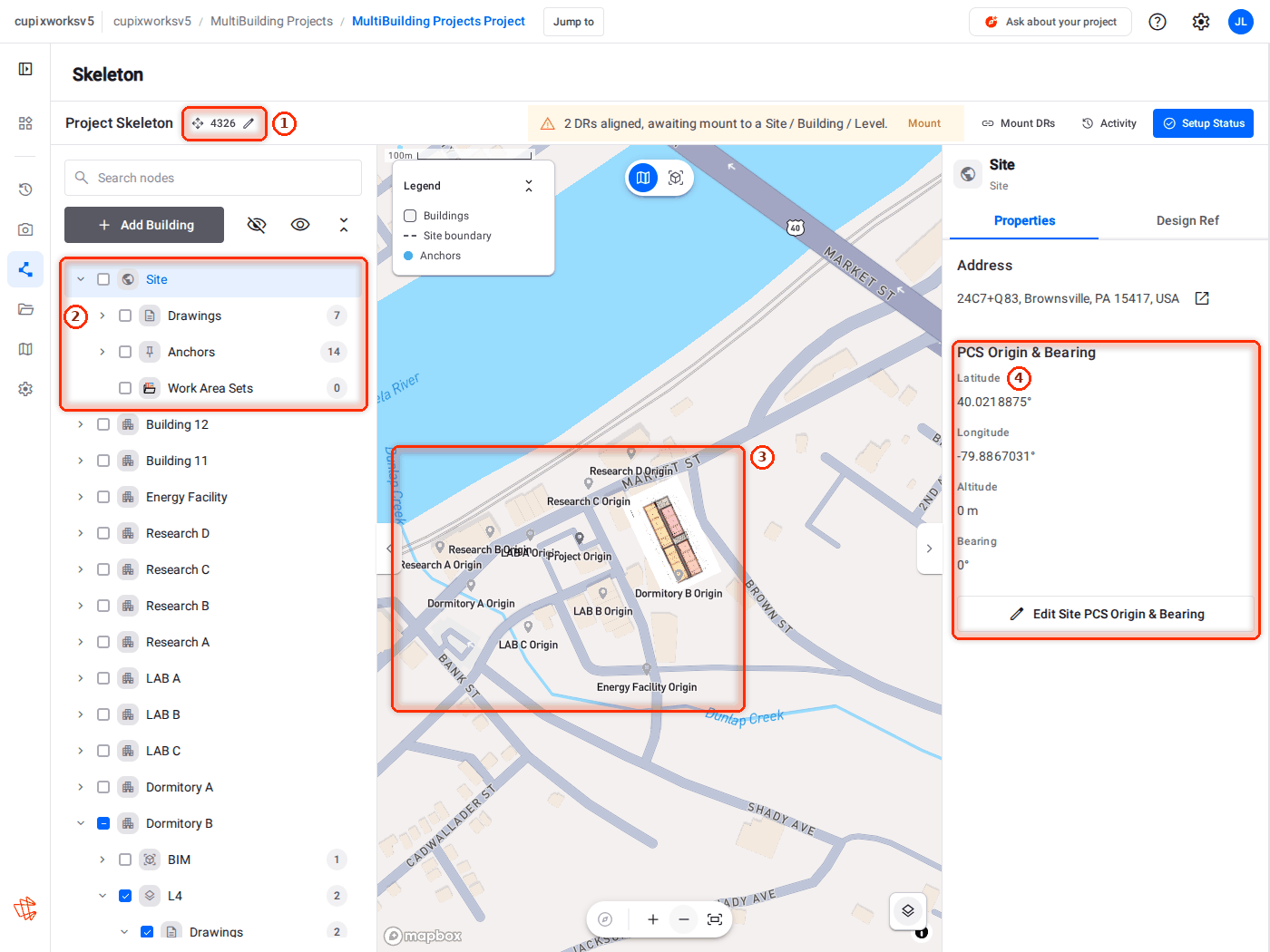Focus the Search nodes field
Image resolution: width=1270 pixels, height=952 pixels.
click(x=213, y=178)
